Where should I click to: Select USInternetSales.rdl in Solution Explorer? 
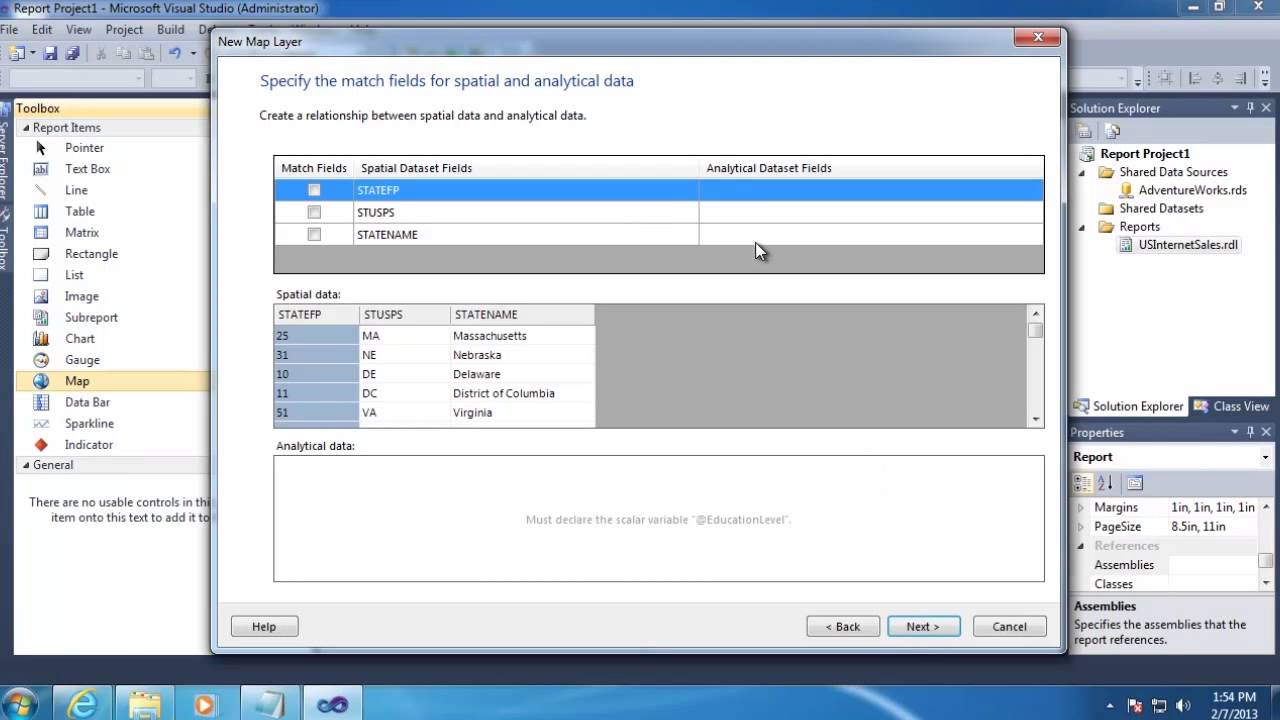tap(1188, 245)
